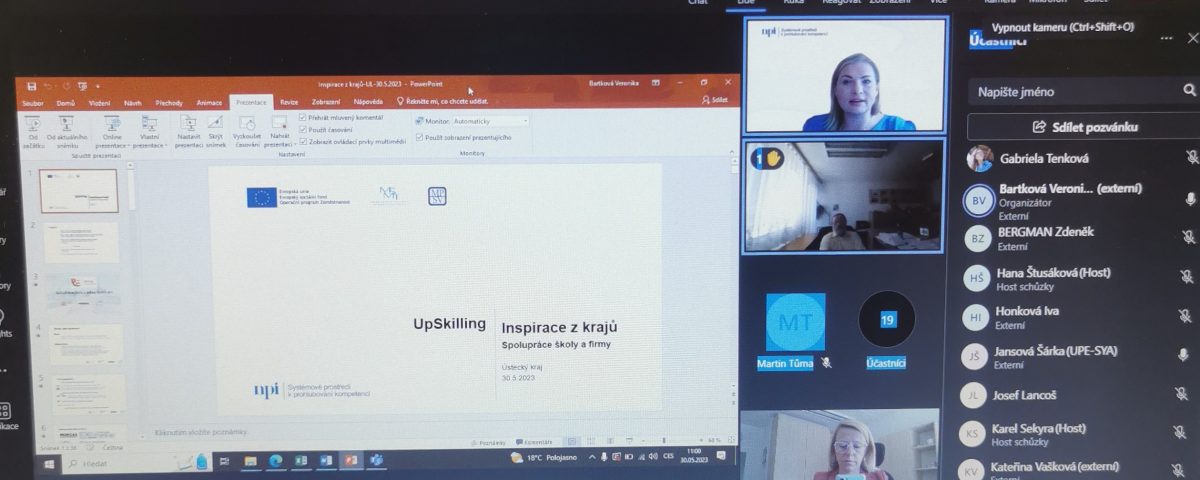Toggle Zobrazit ovládací prvky multimédií checkbox
The height and width of the screenshot is (480, 1200).
pos(304,141)
